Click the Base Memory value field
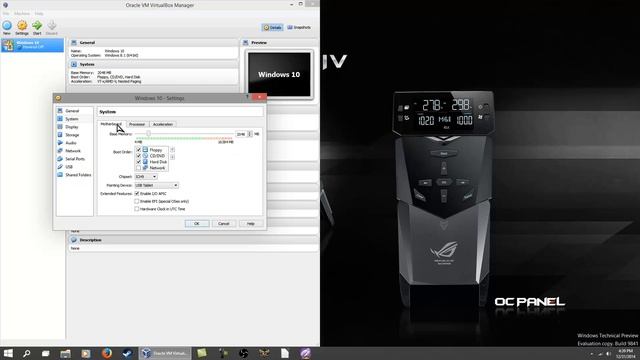640x360 pixels. 241,134
